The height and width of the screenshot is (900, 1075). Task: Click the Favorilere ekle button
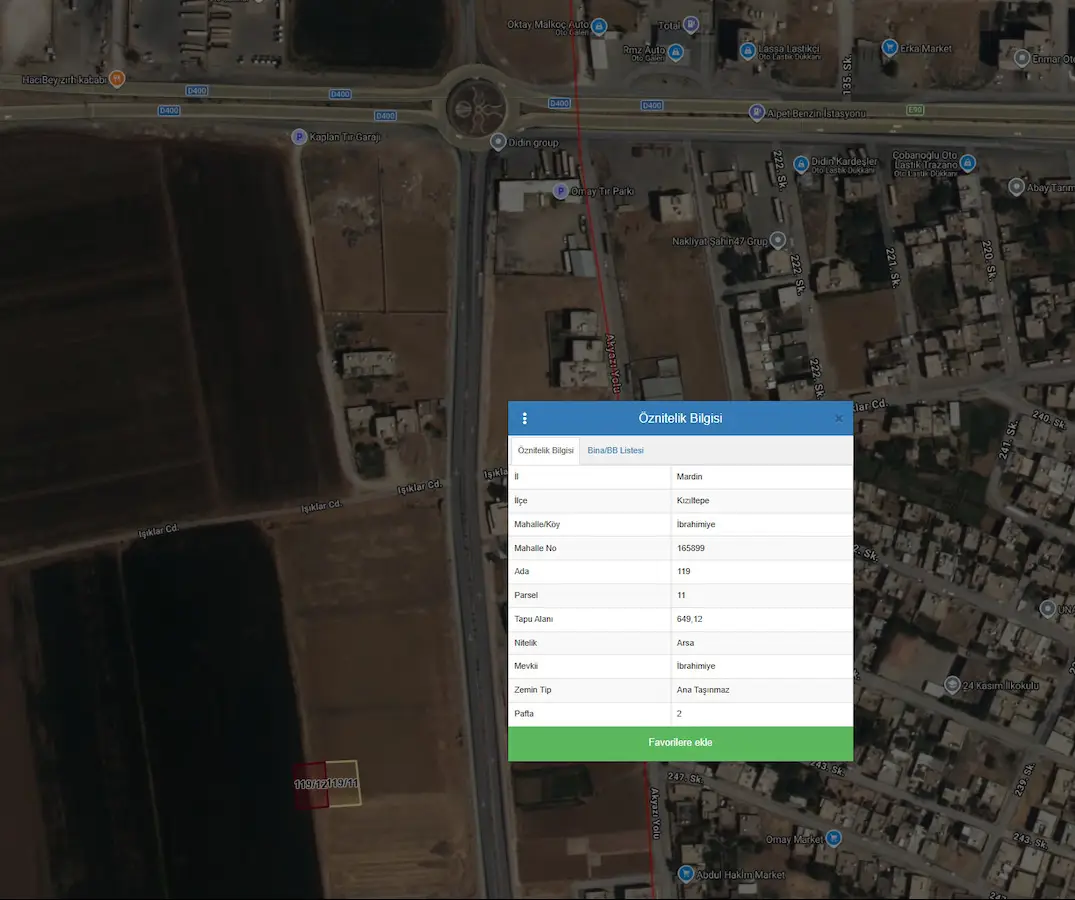(680, 743)
